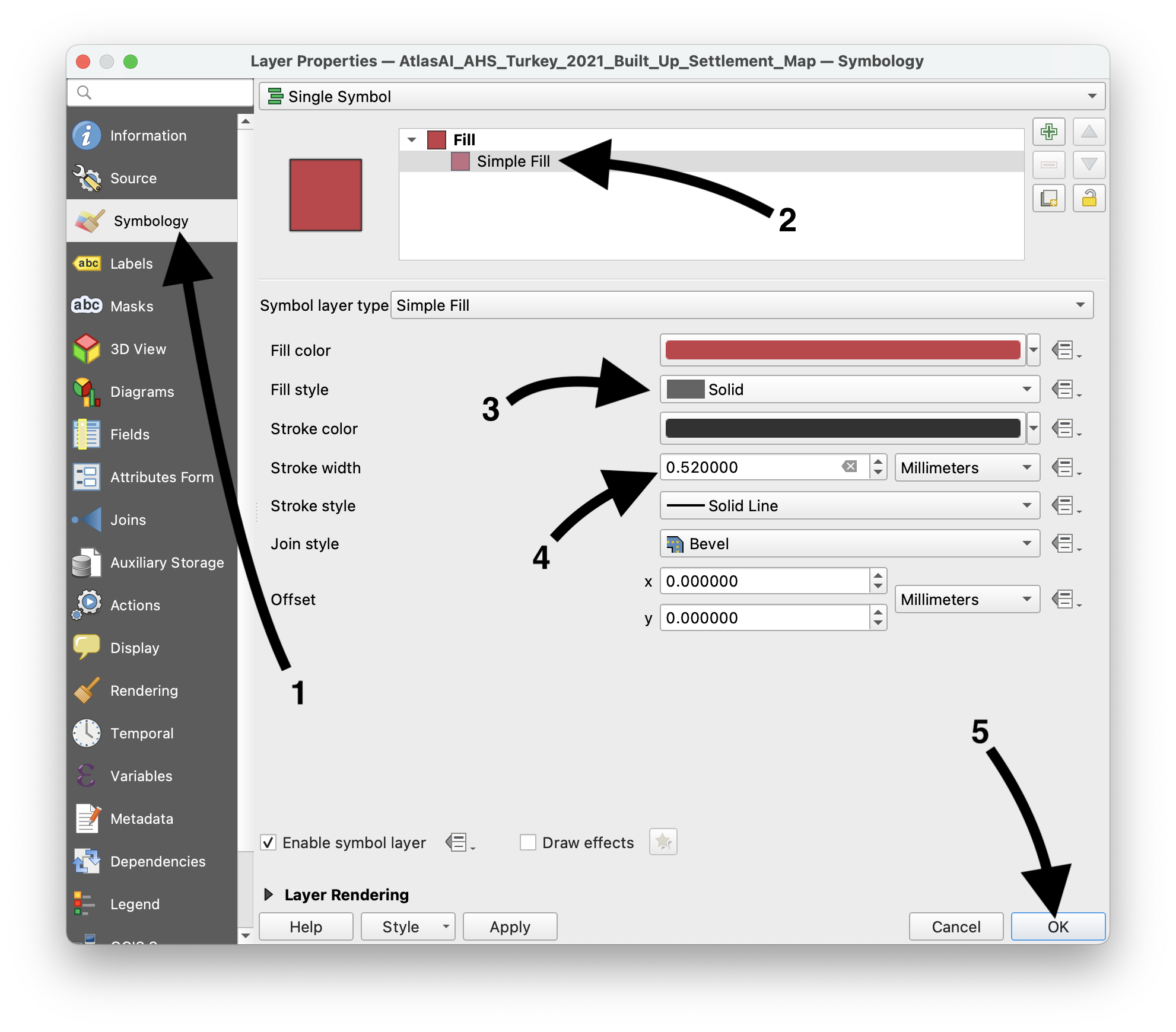
Task: Click the Cancel button
Action: pyautogui.click(x=956, y=926)
